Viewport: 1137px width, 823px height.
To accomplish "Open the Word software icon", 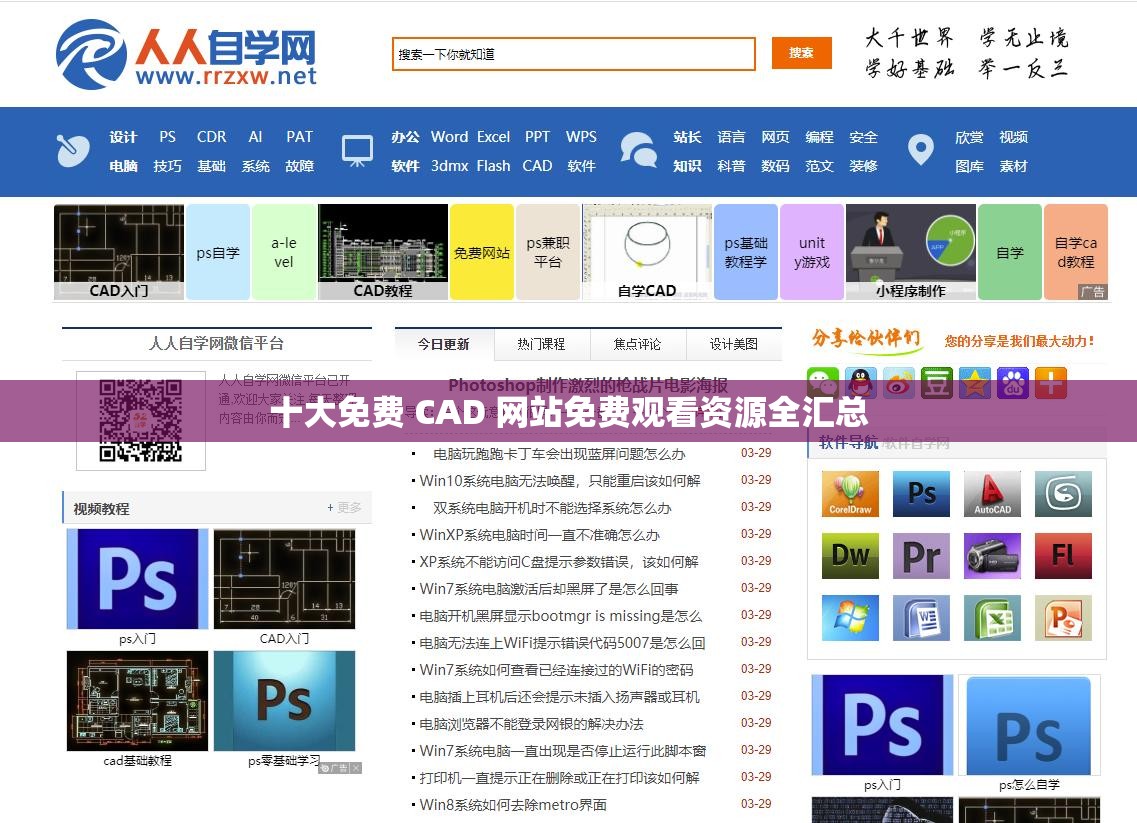I will pyautogui.click(x=920, y=618).
